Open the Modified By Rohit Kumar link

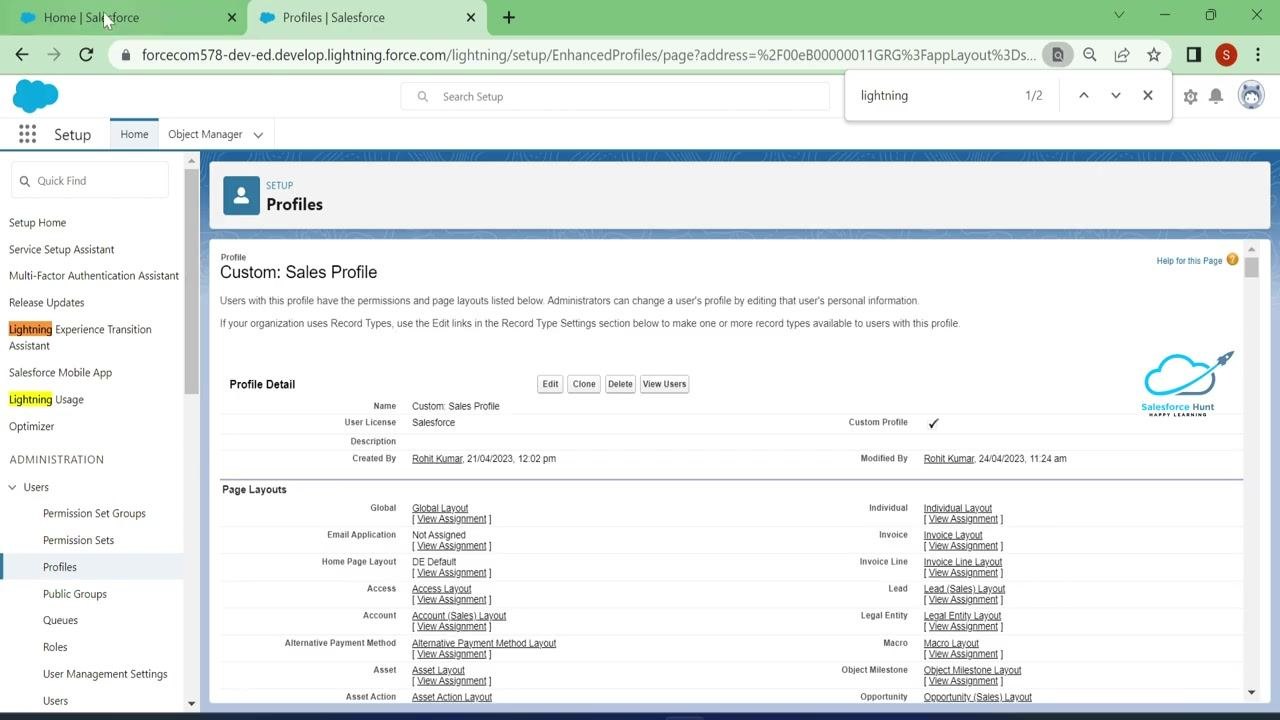click(x=949, y=458)
